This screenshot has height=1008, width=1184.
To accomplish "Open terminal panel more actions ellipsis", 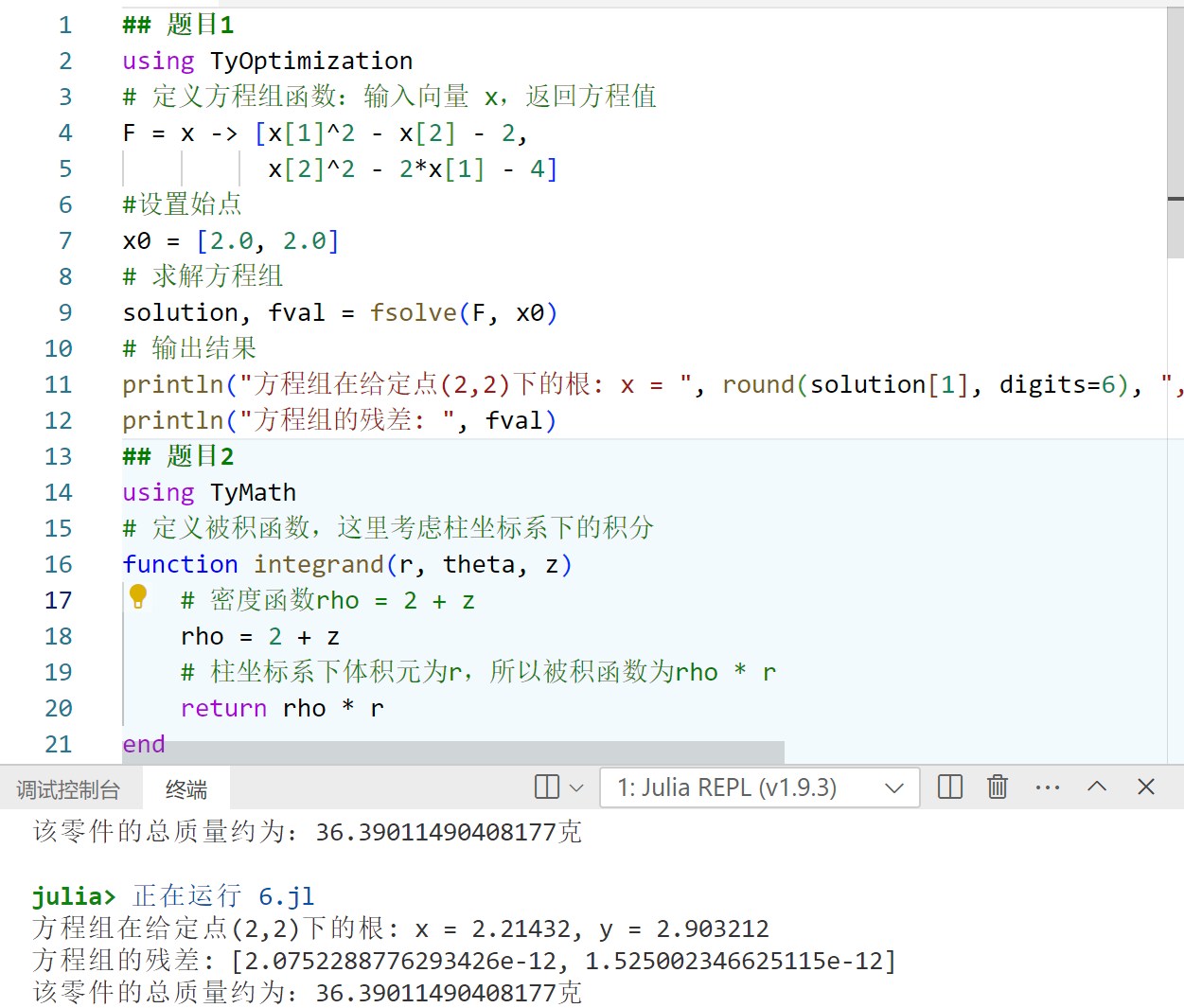I will coord(1048,787).
